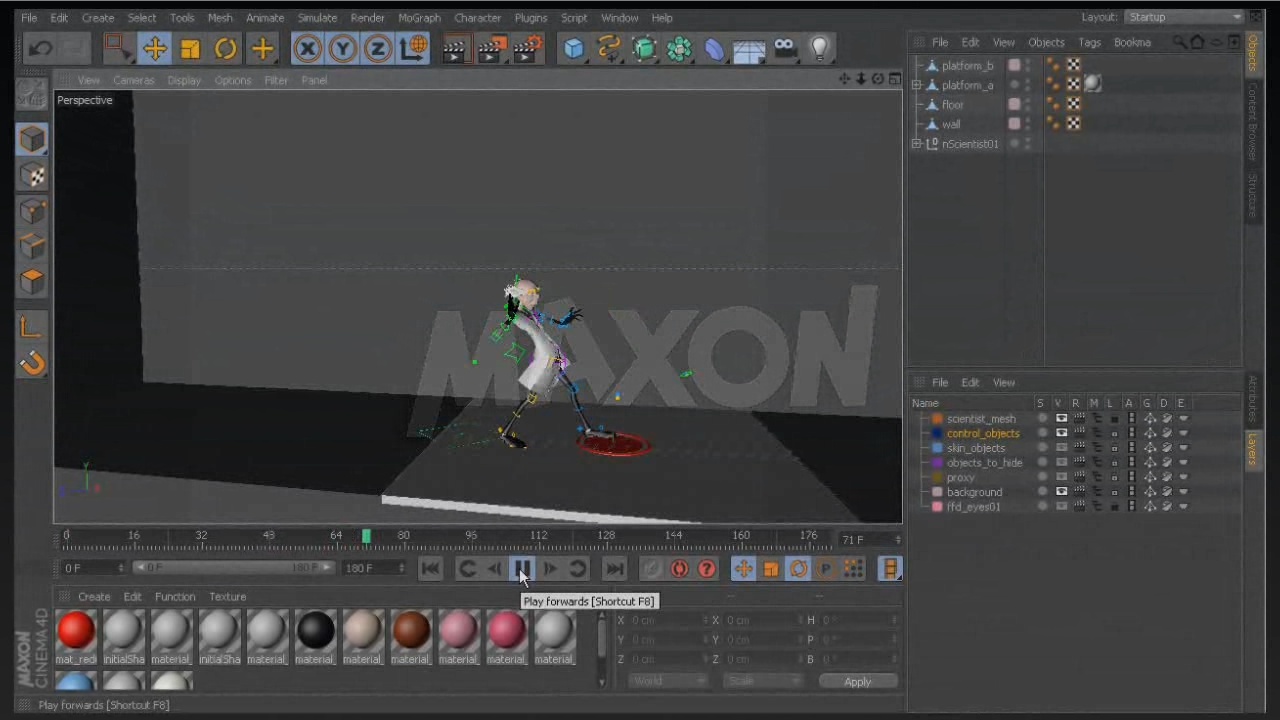
Task: Add a Cube primitive object
Action: click(x=573, y=48)
